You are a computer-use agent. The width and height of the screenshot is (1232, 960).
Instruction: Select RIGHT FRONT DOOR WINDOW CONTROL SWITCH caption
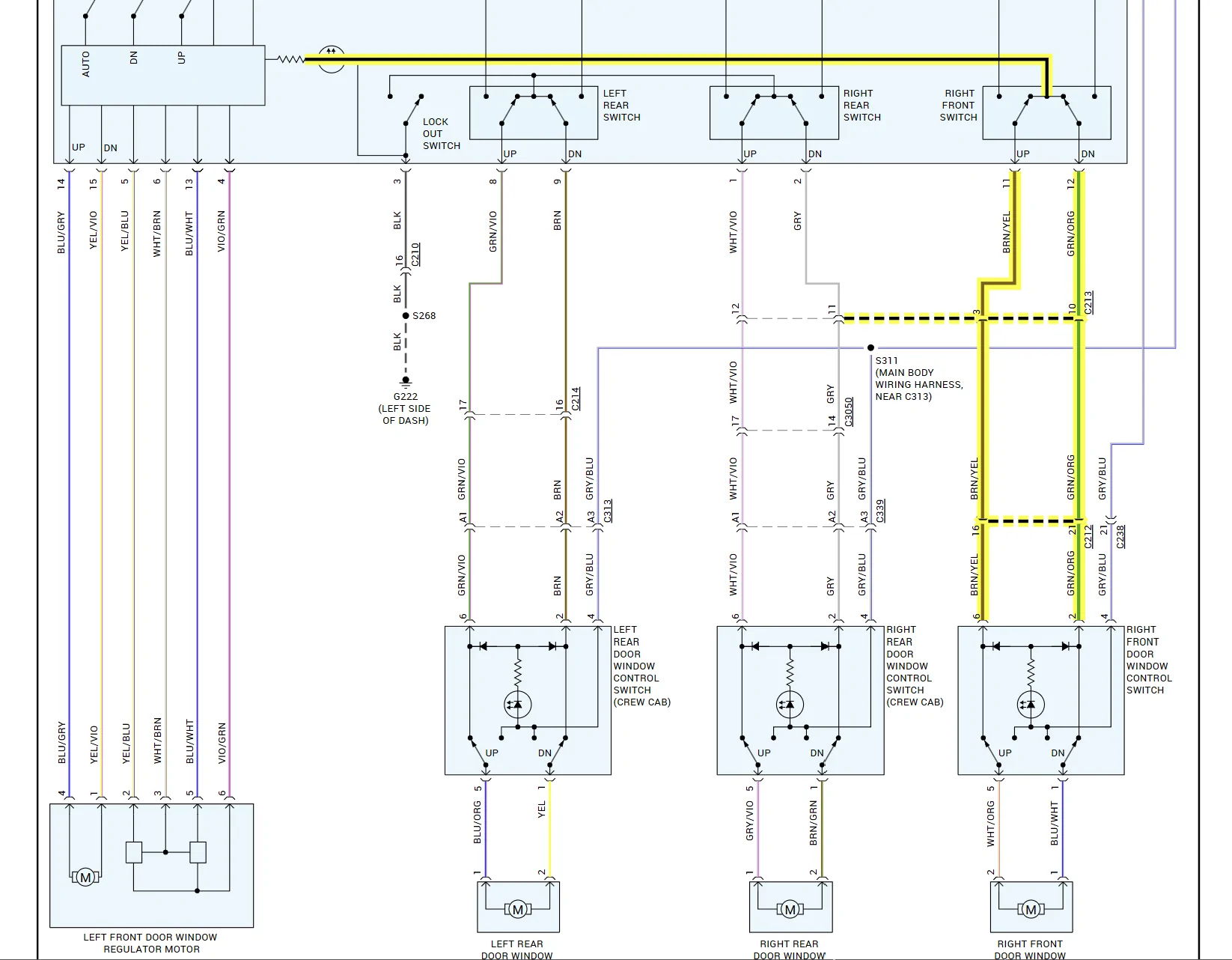[x=1149, y=660]
